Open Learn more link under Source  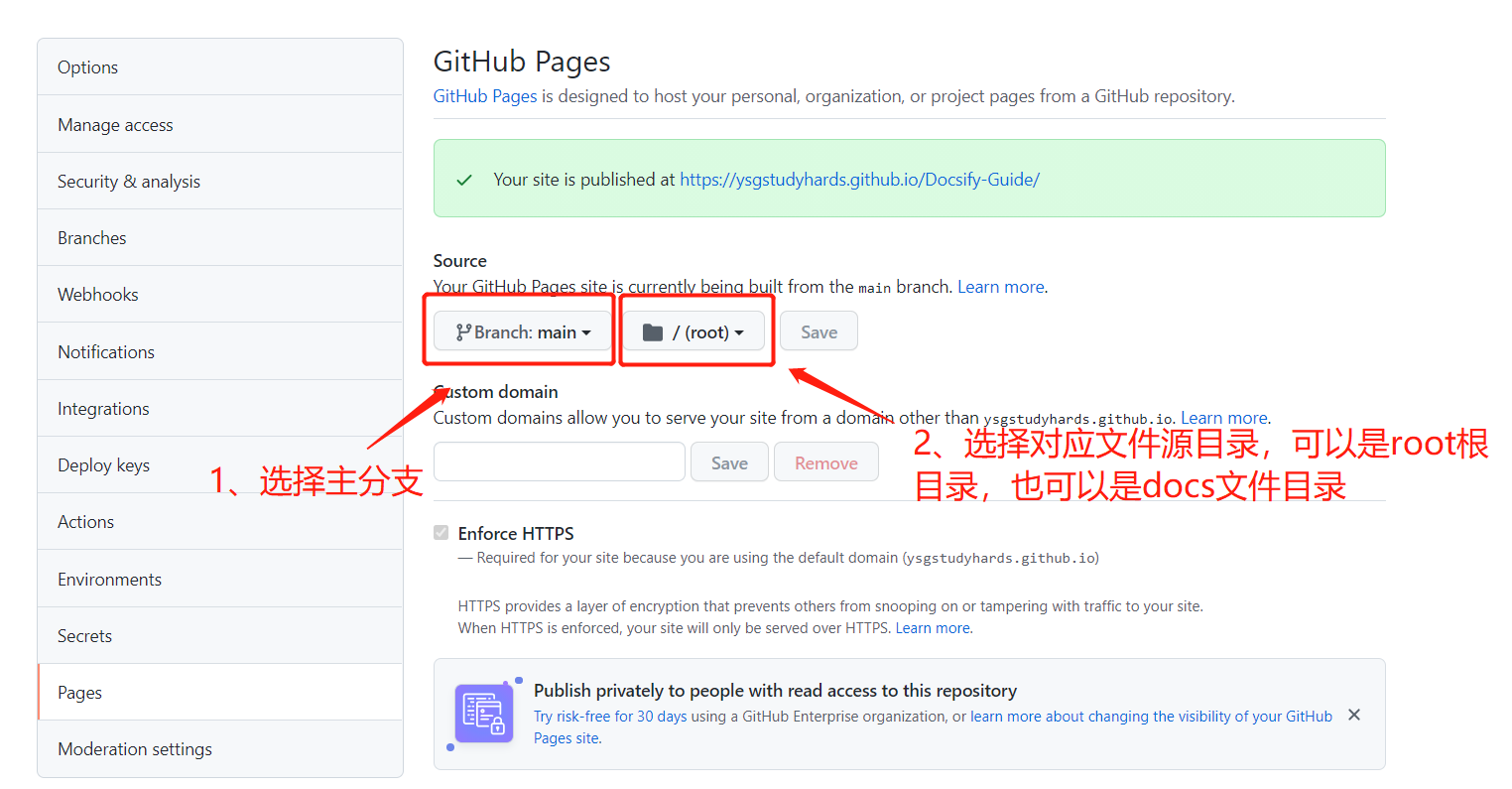coord(1000,287)
